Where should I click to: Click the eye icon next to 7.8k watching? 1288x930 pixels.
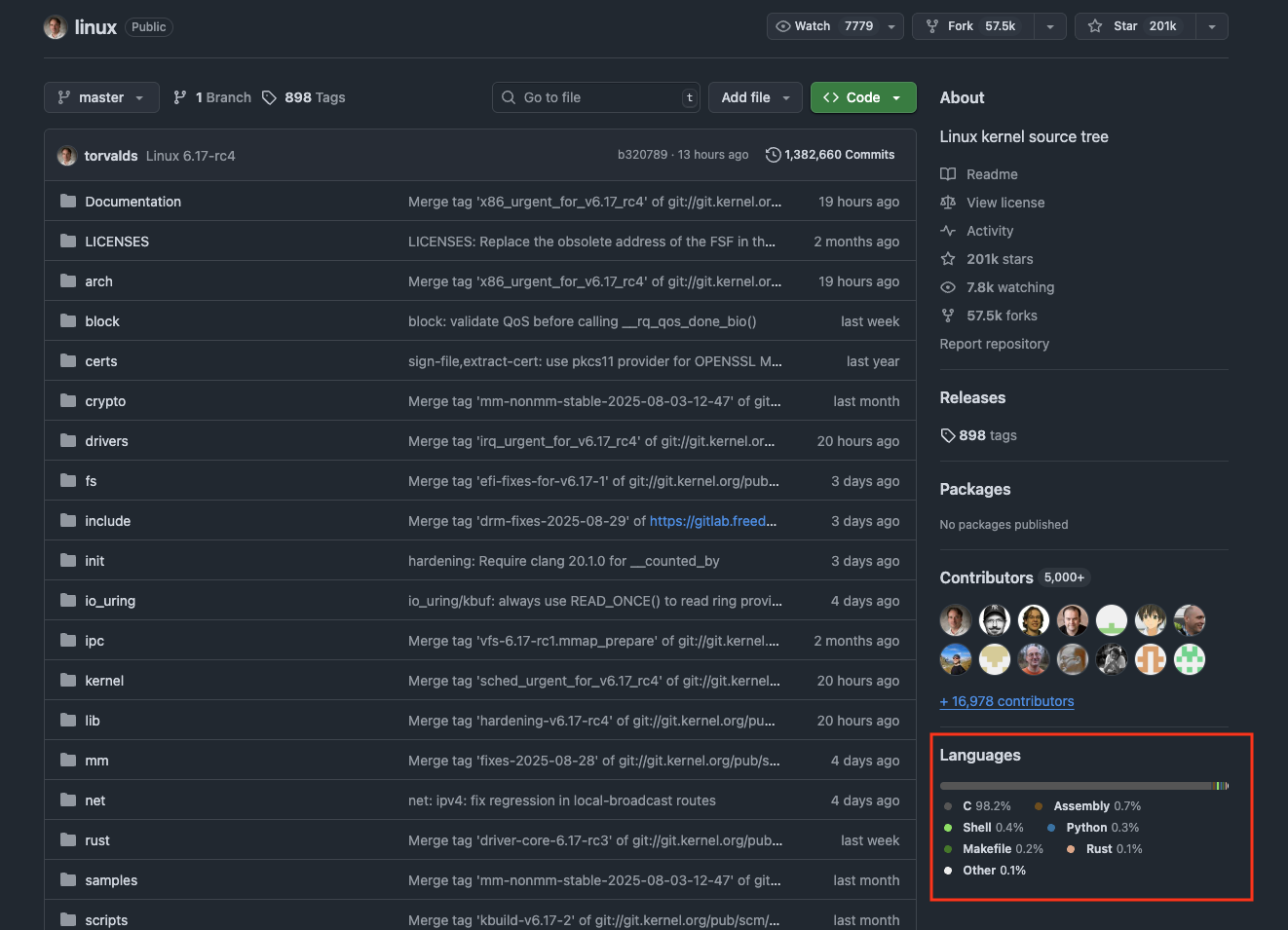948,287
